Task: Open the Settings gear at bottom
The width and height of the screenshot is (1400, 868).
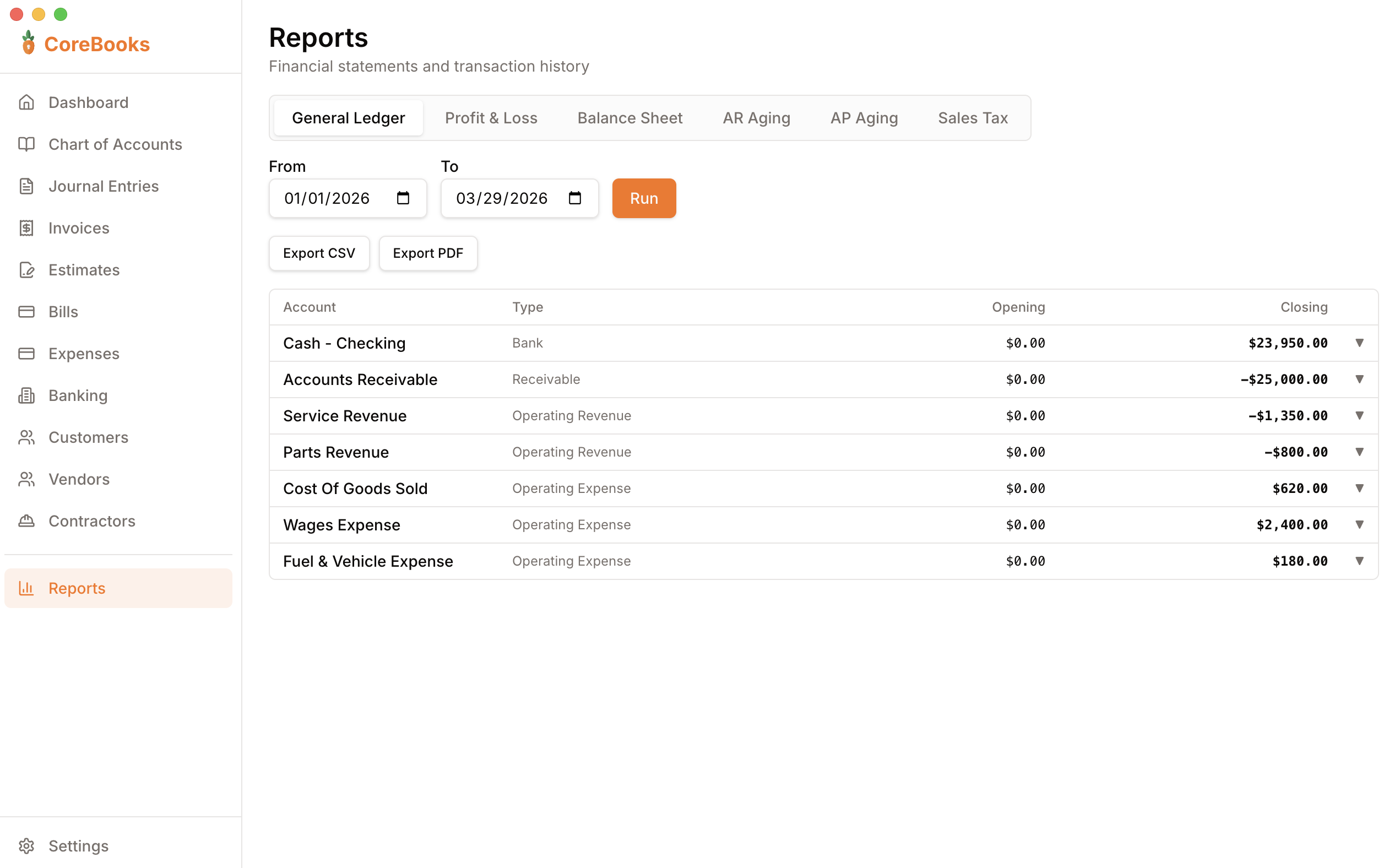Action: click(26, 845)
